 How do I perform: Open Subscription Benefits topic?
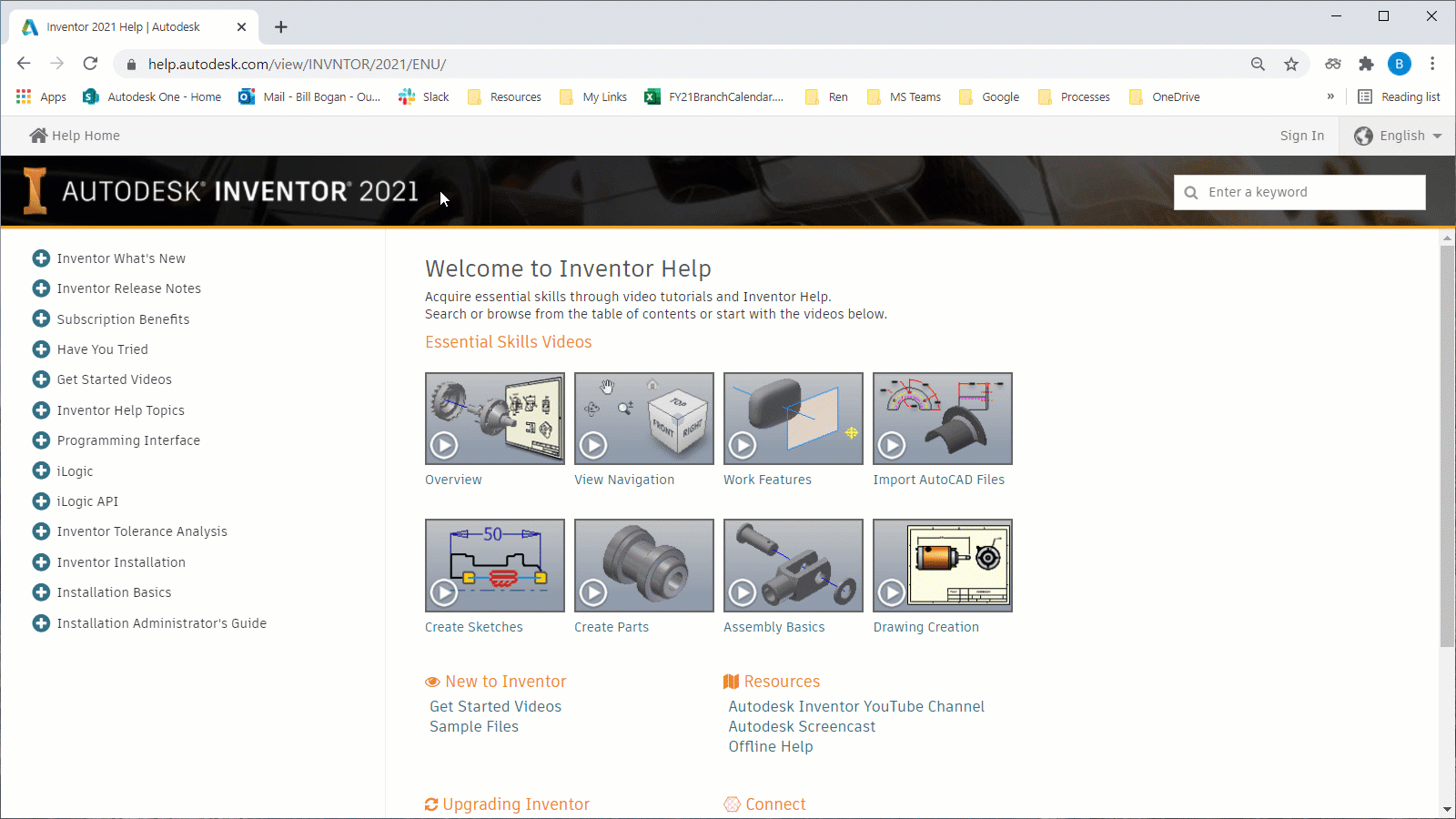click(x=123, y=319)
